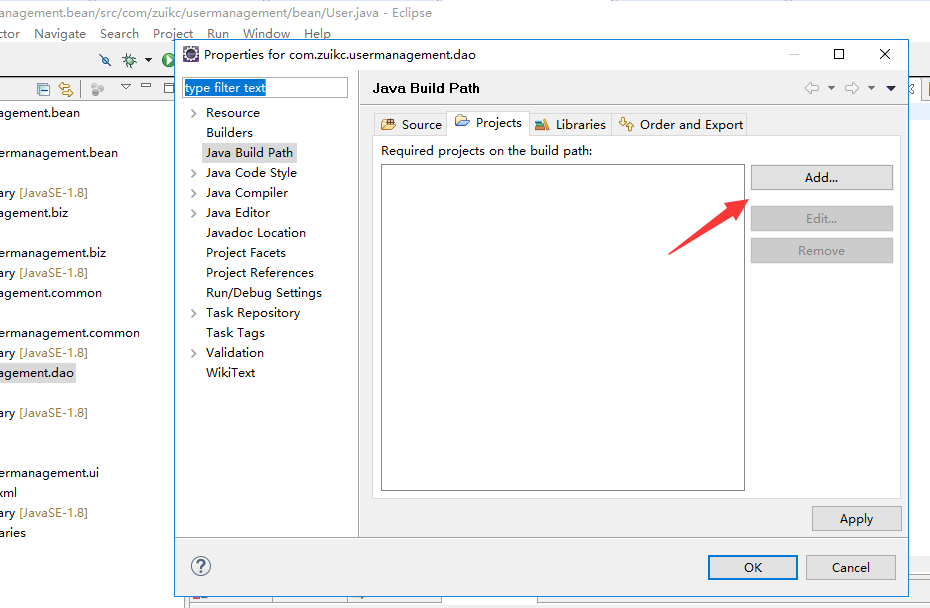Close the Properties dialog with X
This screenshot has width=930, height=608.
[x=885, y=55]
